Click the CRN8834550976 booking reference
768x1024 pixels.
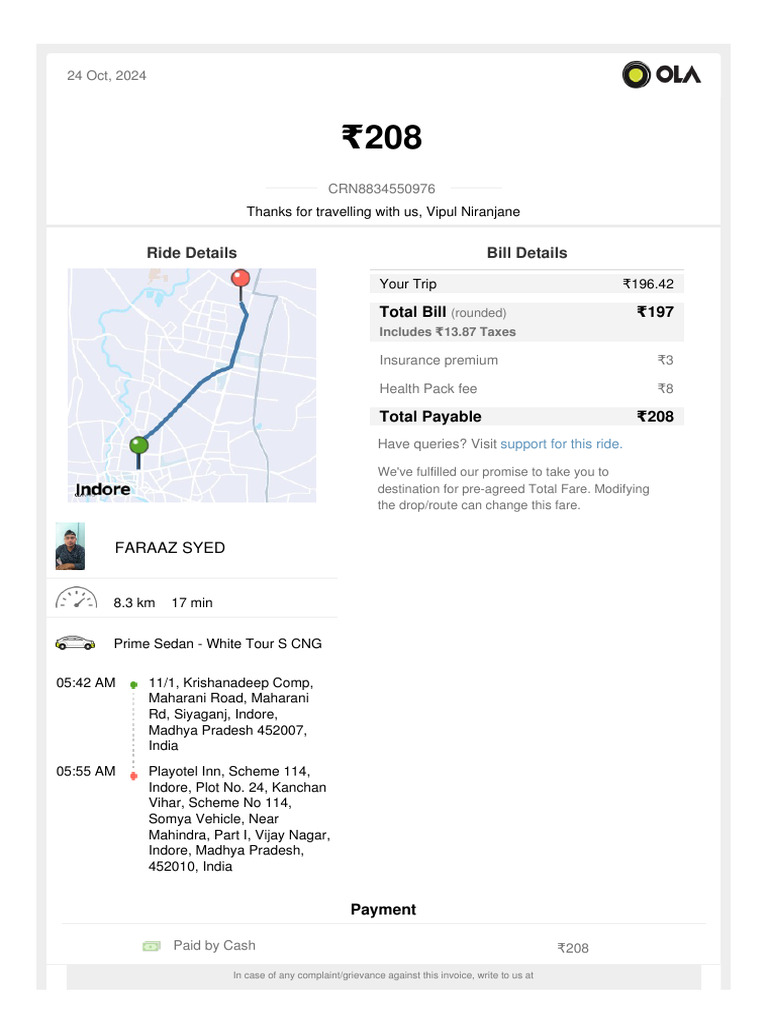[382, 188]
